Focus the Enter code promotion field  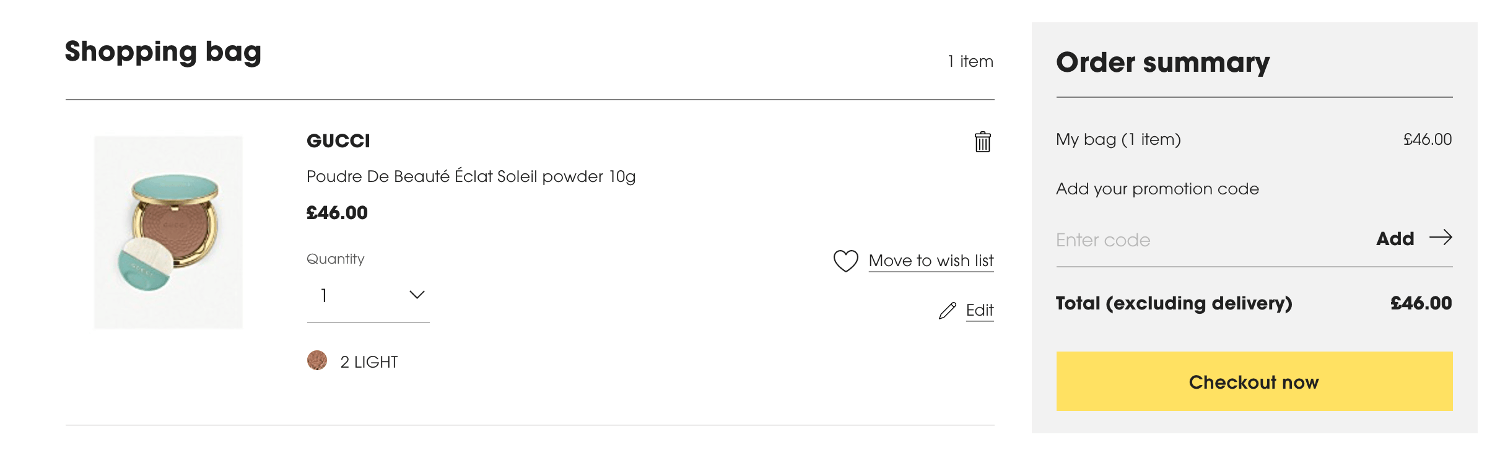1206,239
